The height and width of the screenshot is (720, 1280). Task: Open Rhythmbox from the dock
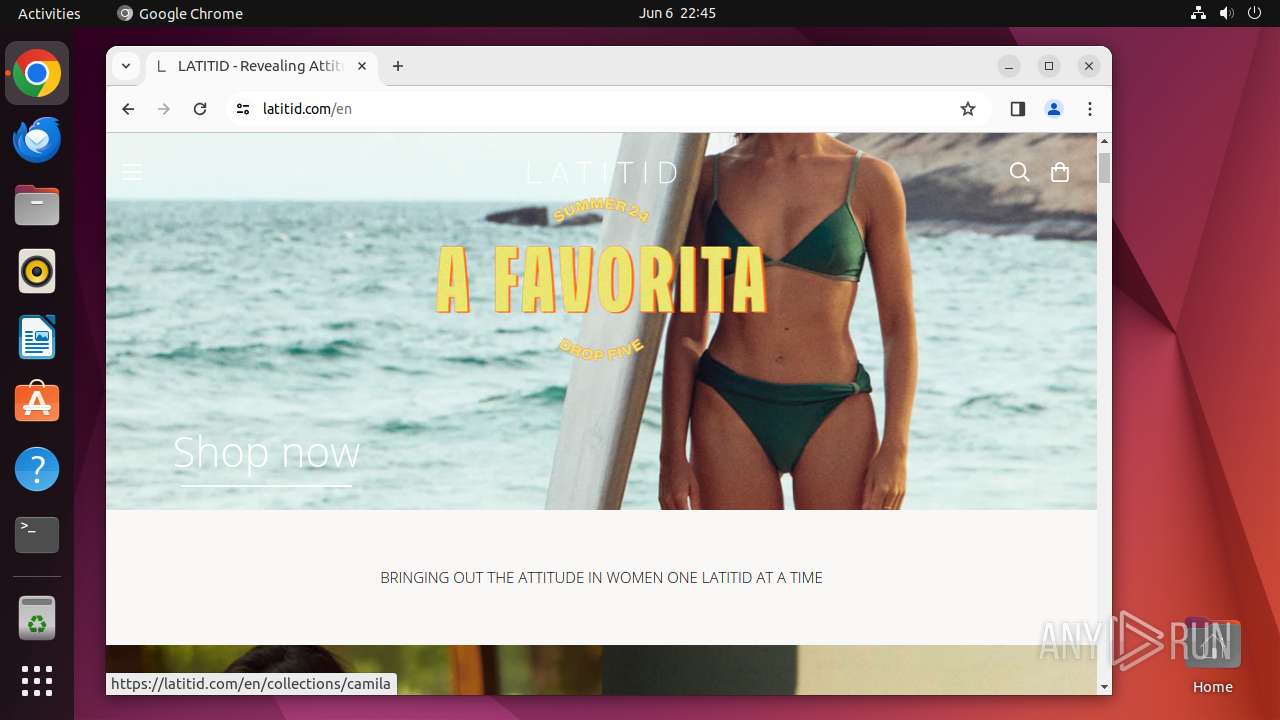37,272
